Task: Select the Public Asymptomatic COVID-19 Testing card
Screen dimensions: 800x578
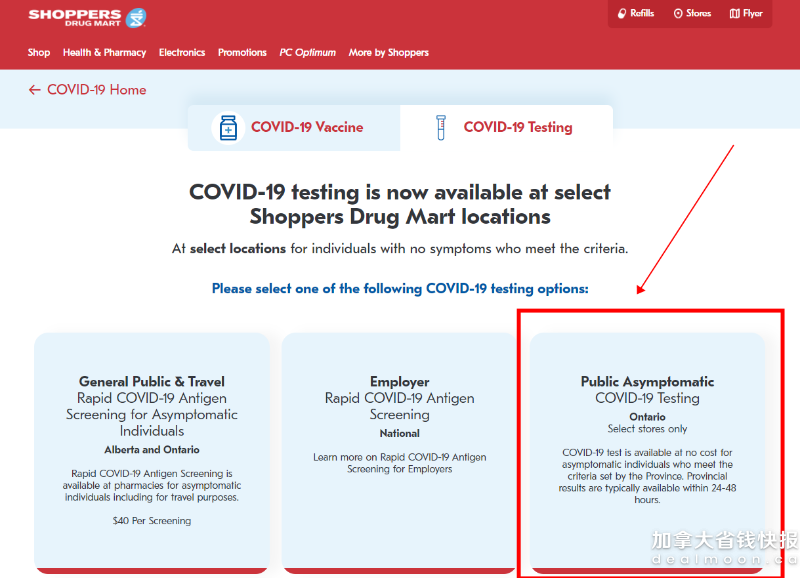Action: click(x=647, y=453)
